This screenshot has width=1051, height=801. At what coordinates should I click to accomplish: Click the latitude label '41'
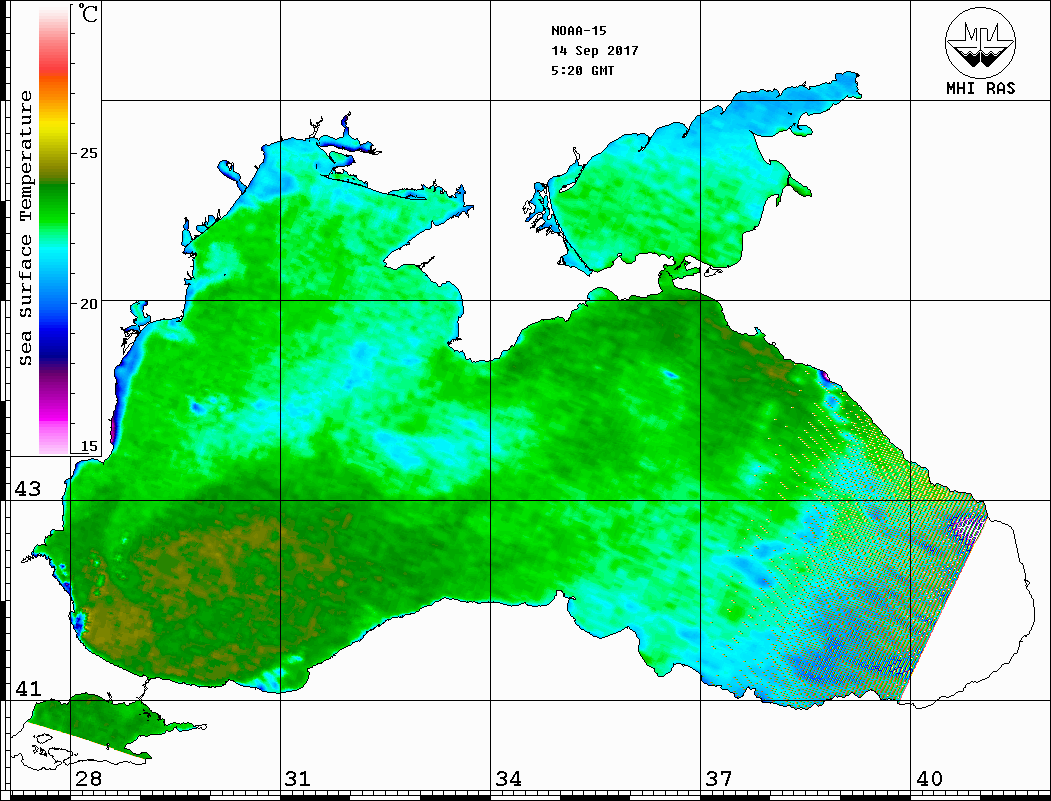(x=27, y=688)
